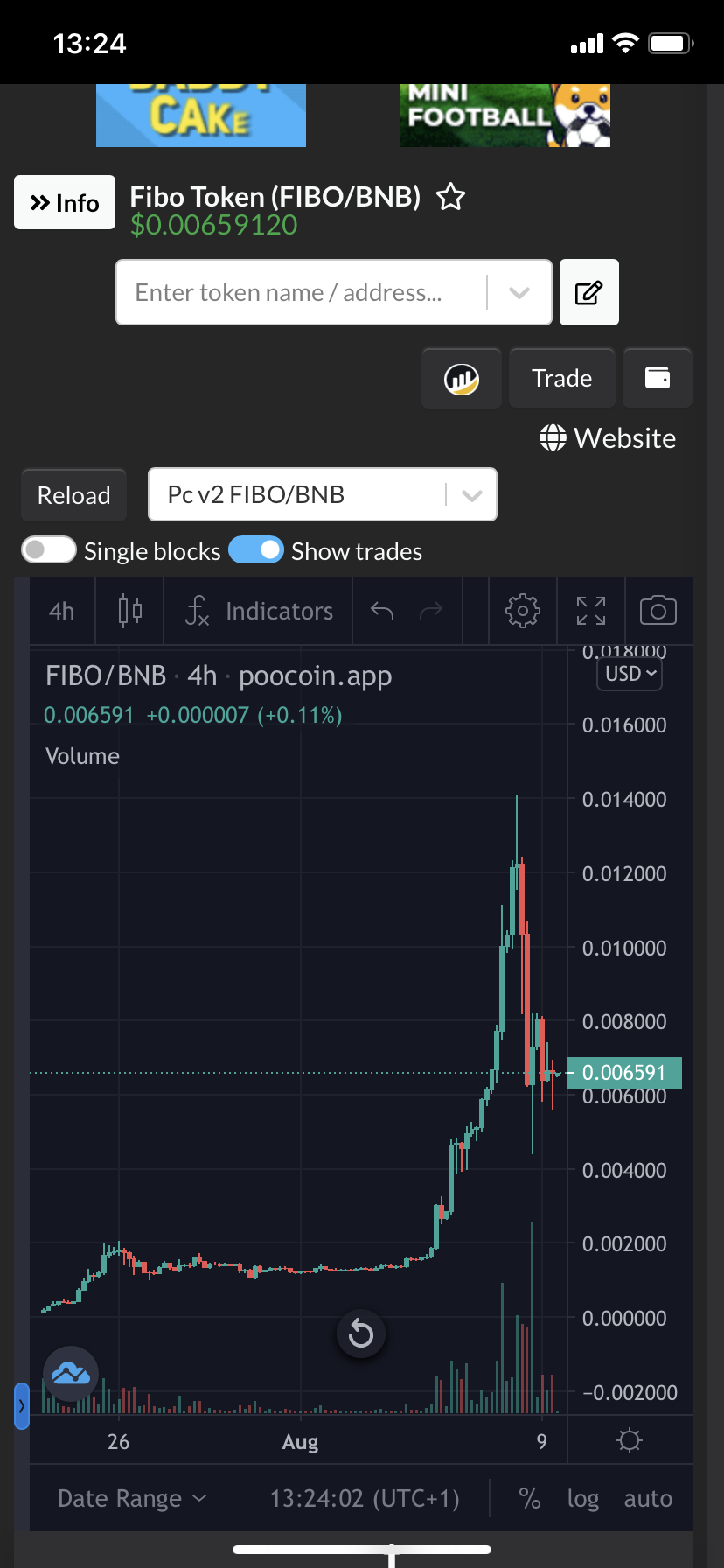Image resolution: width=724 pixels, height=1568 pixels.
Task: Favorite Fibo Token with the star icon
Action: pos(450,197)
